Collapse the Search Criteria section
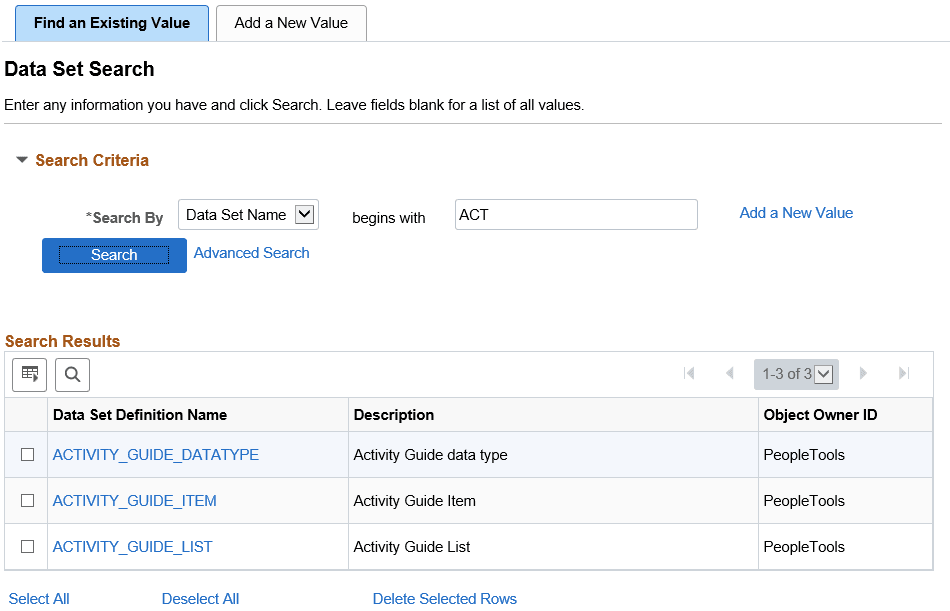 (22, 160)
